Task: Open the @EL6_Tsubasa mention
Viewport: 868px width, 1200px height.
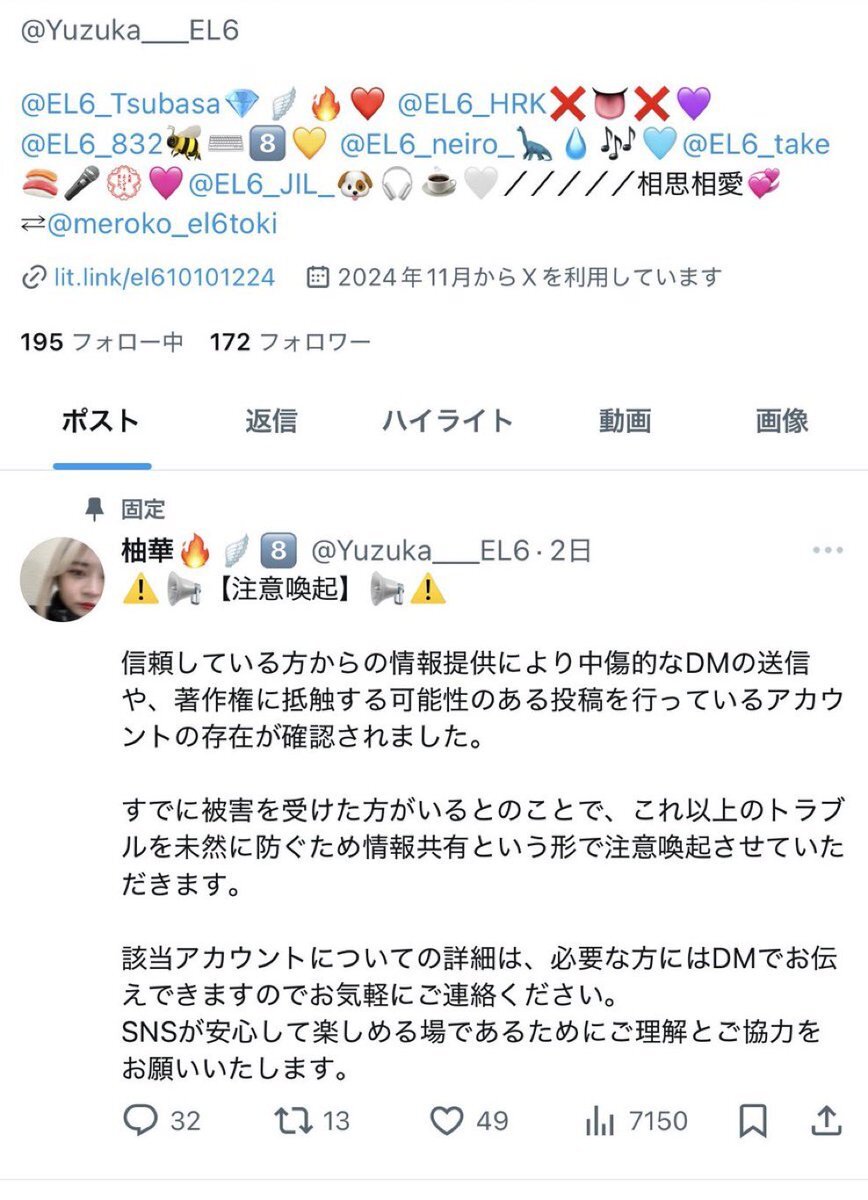Action: coord(120,103)
